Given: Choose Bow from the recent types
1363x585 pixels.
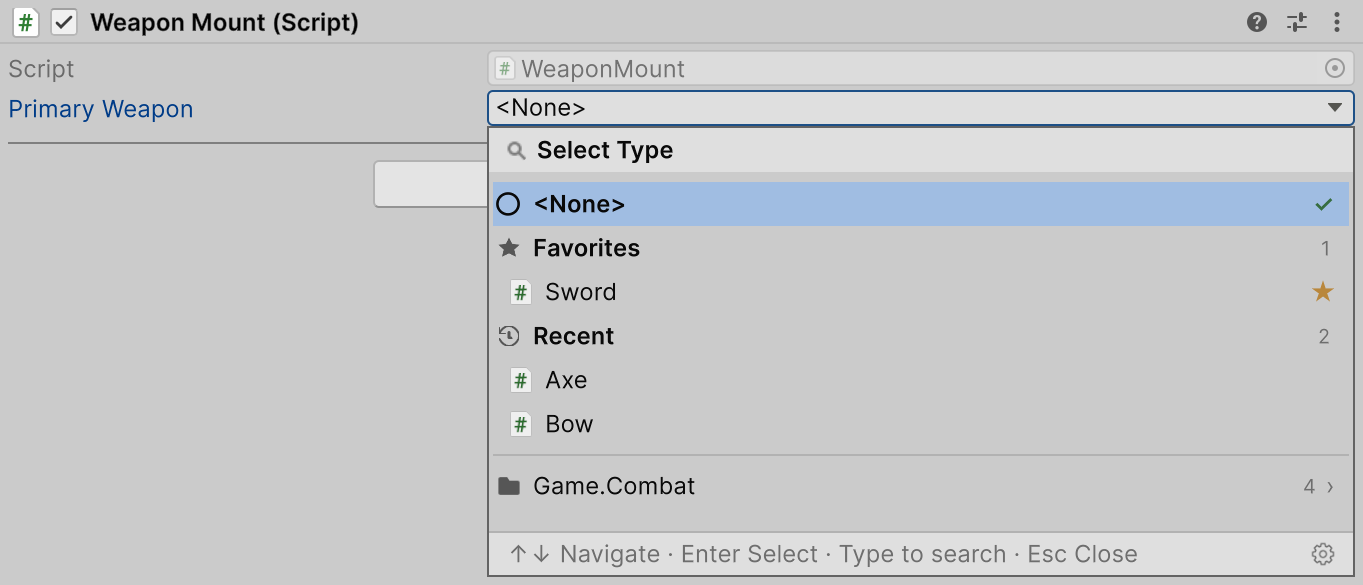Looking at the screenshot, I should tap(918, 424).
